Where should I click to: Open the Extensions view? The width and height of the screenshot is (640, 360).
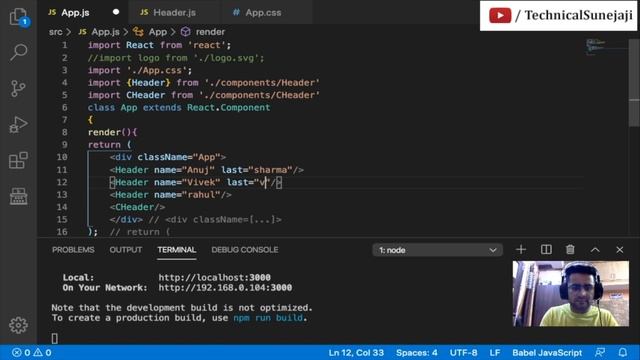pos(18,160)
